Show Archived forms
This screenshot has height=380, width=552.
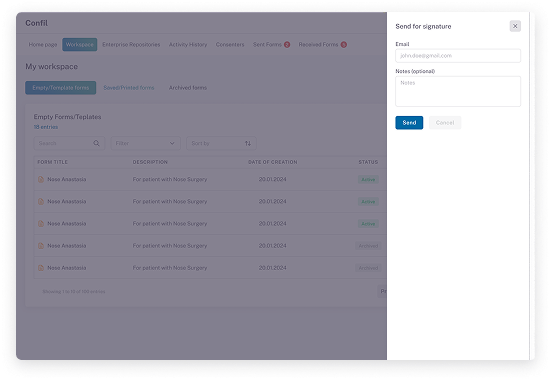[188, 88]
